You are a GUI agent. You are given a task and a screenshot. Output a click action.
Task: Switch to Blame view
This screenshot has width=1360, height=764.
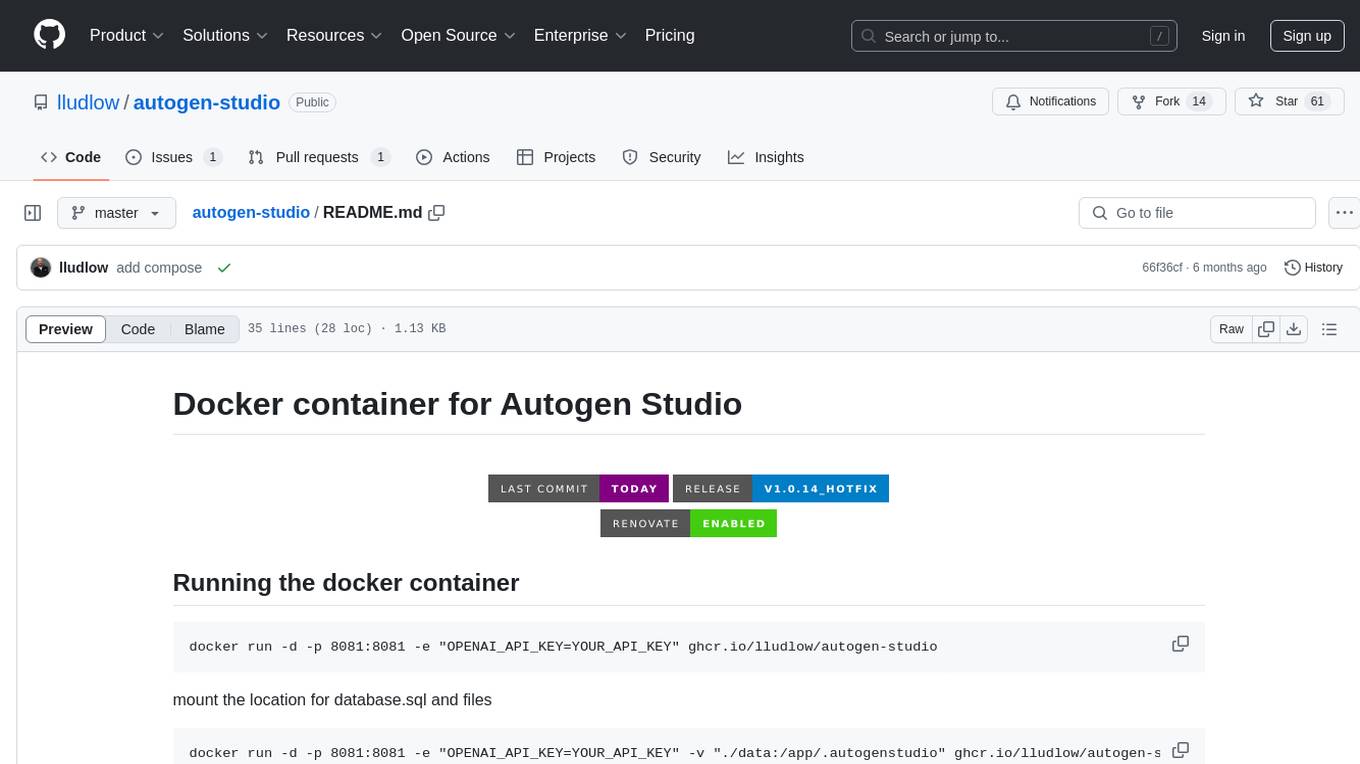tap(204, 329)
